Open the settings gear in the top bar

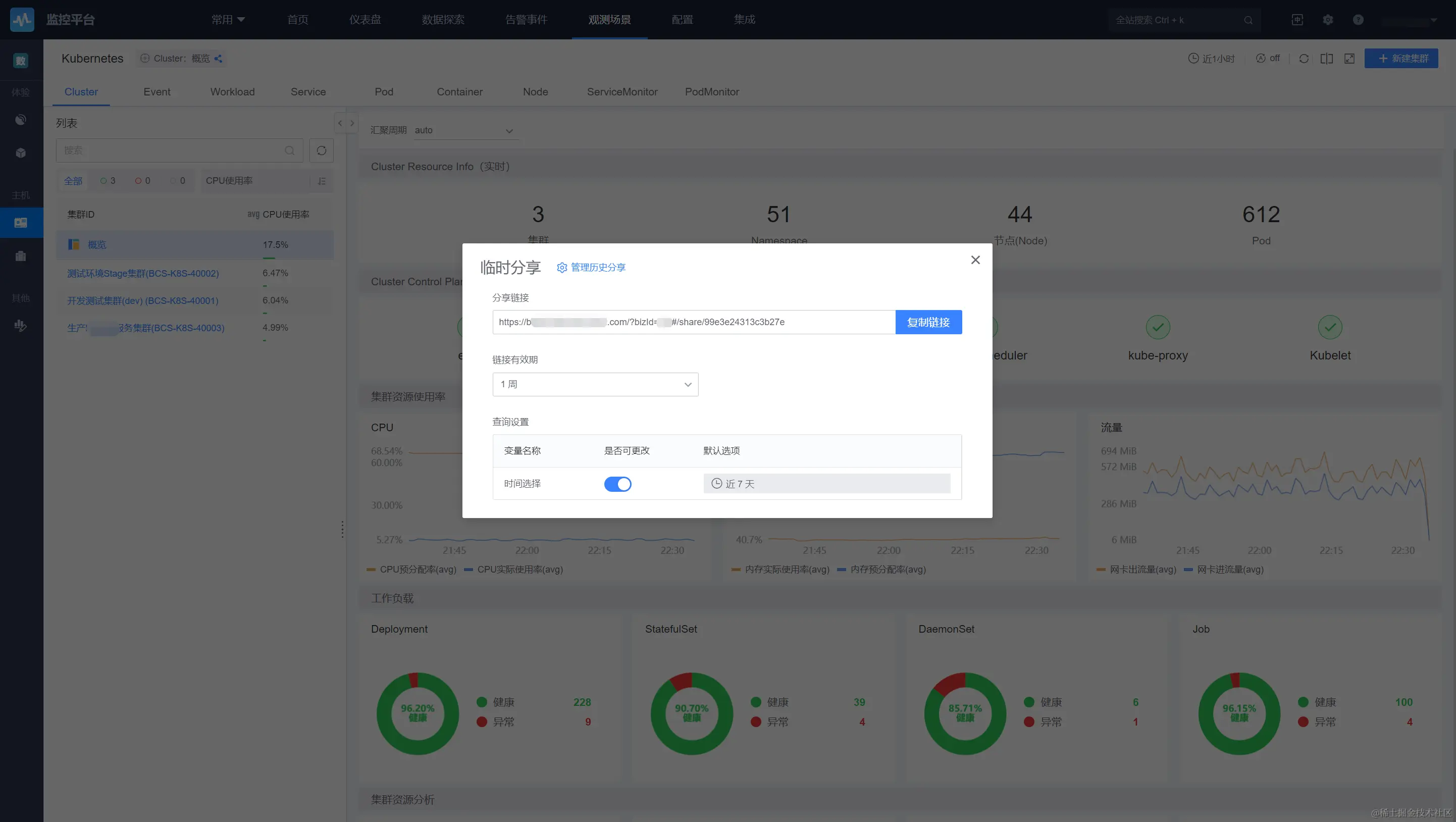coord(1328,20)
